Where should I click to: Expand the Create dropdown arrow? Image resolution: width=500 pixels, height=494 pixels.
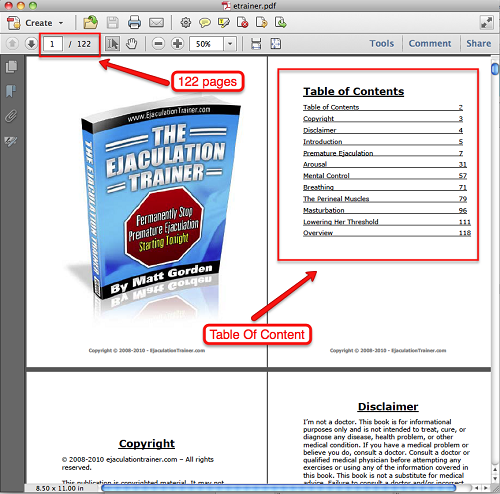[61, 23]
